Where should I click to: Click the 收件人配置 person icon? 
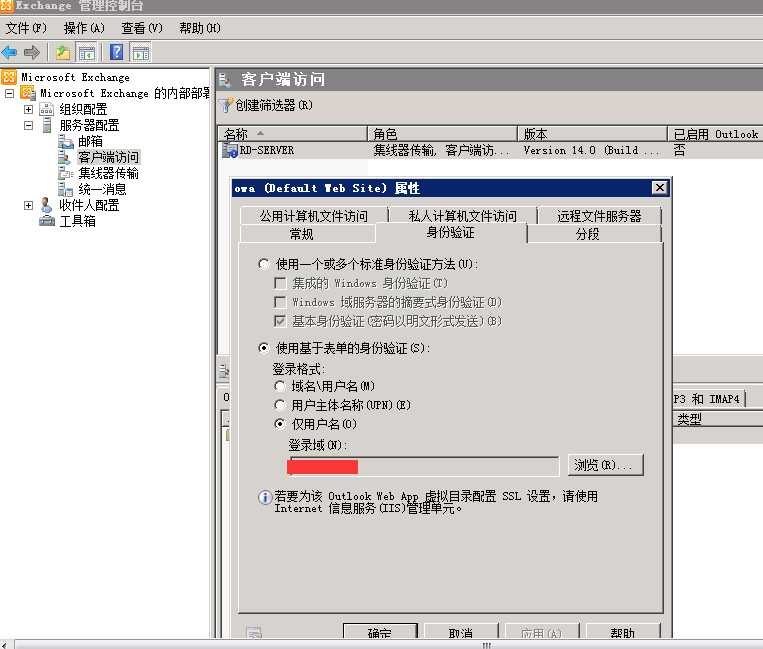click(x=46, y=205)
